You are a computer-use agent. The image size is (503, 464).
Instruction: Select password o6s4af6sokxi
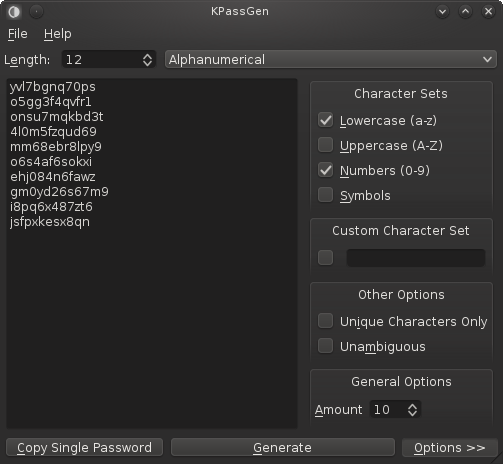pos(51,162)
